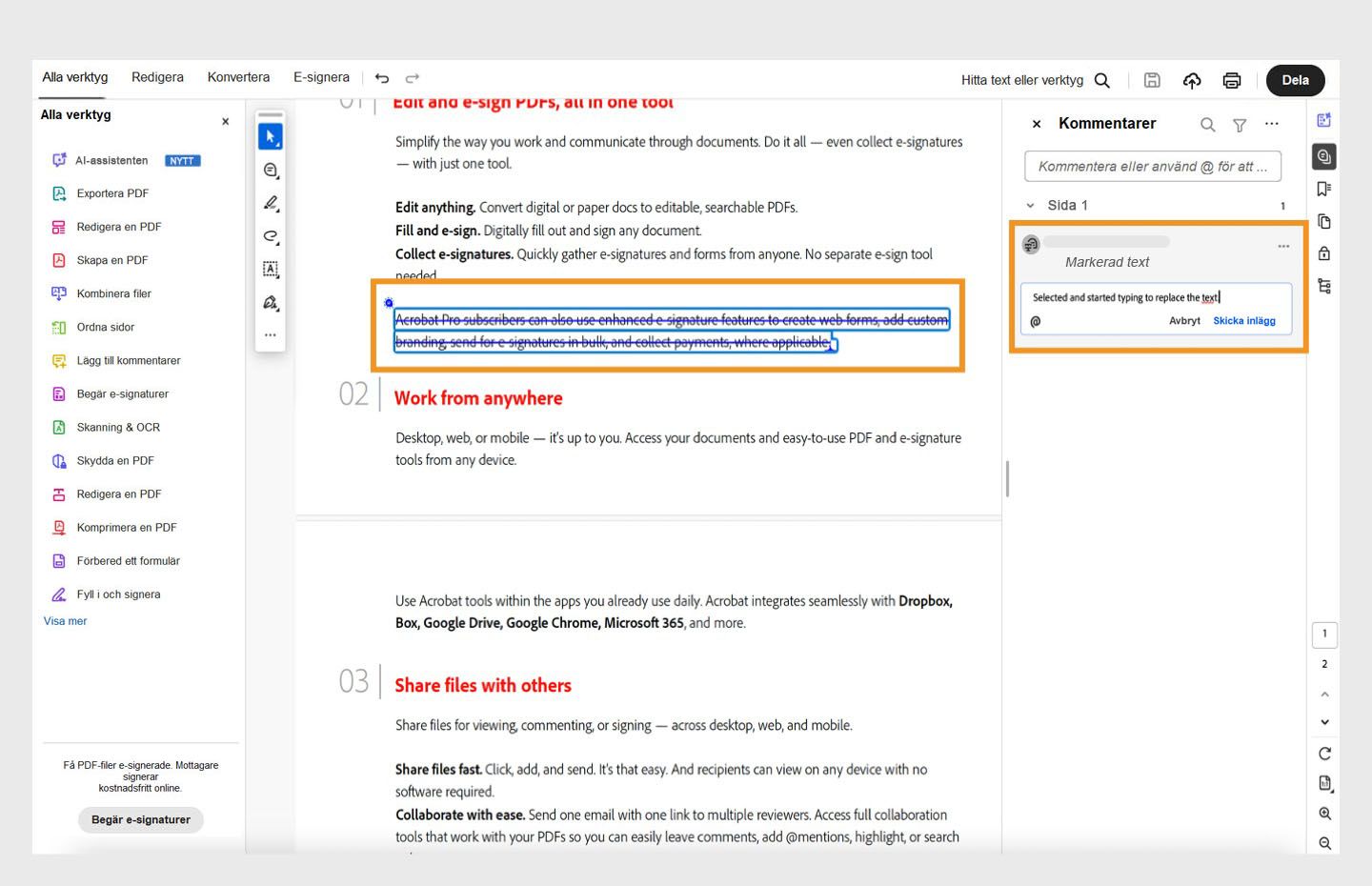1372x886 pixels.
Task: Select the arrow selection tool
Action: click(271, 137)
